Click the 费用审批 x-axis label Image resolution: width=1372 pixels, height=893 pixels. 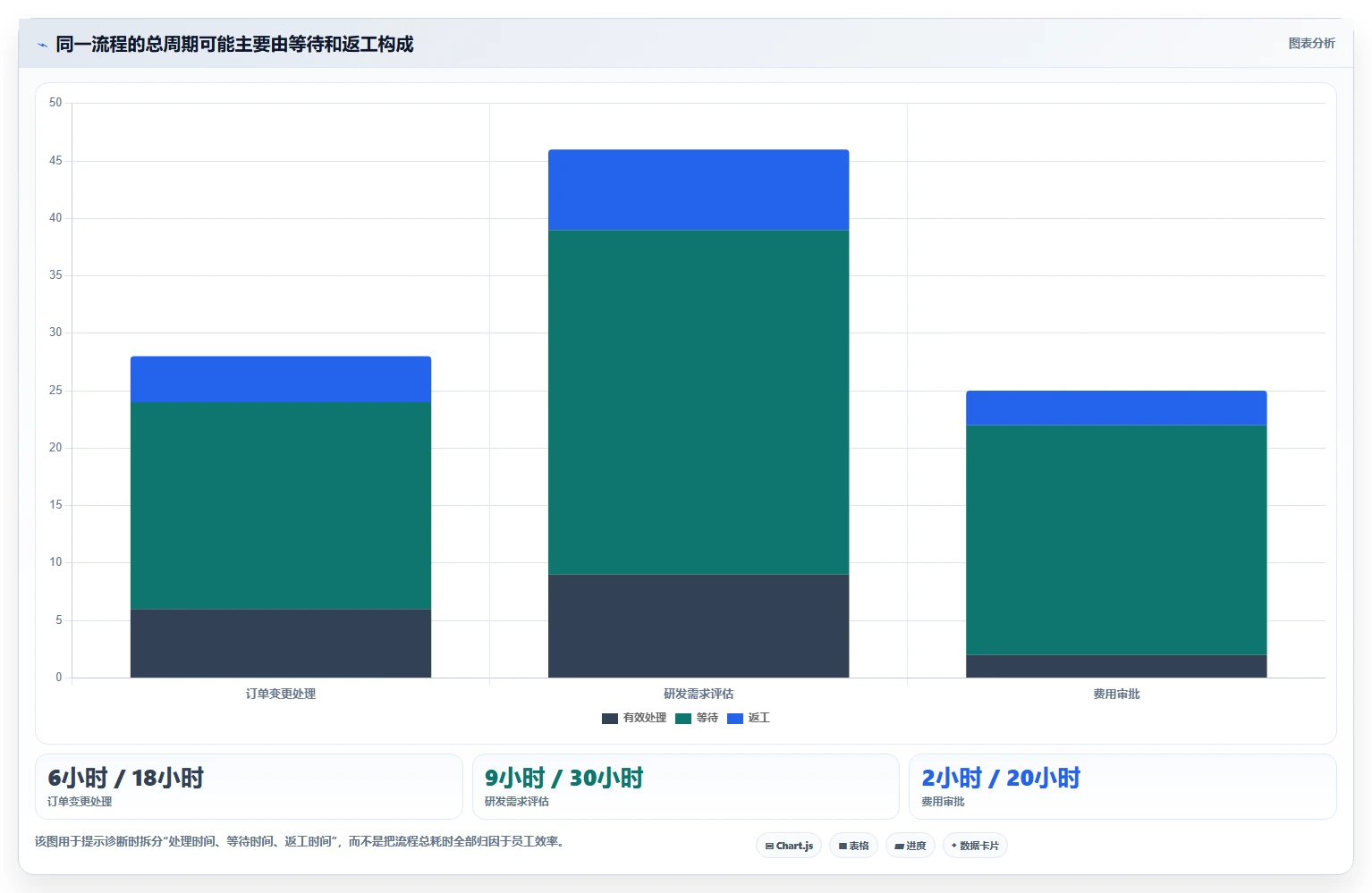1116,694
